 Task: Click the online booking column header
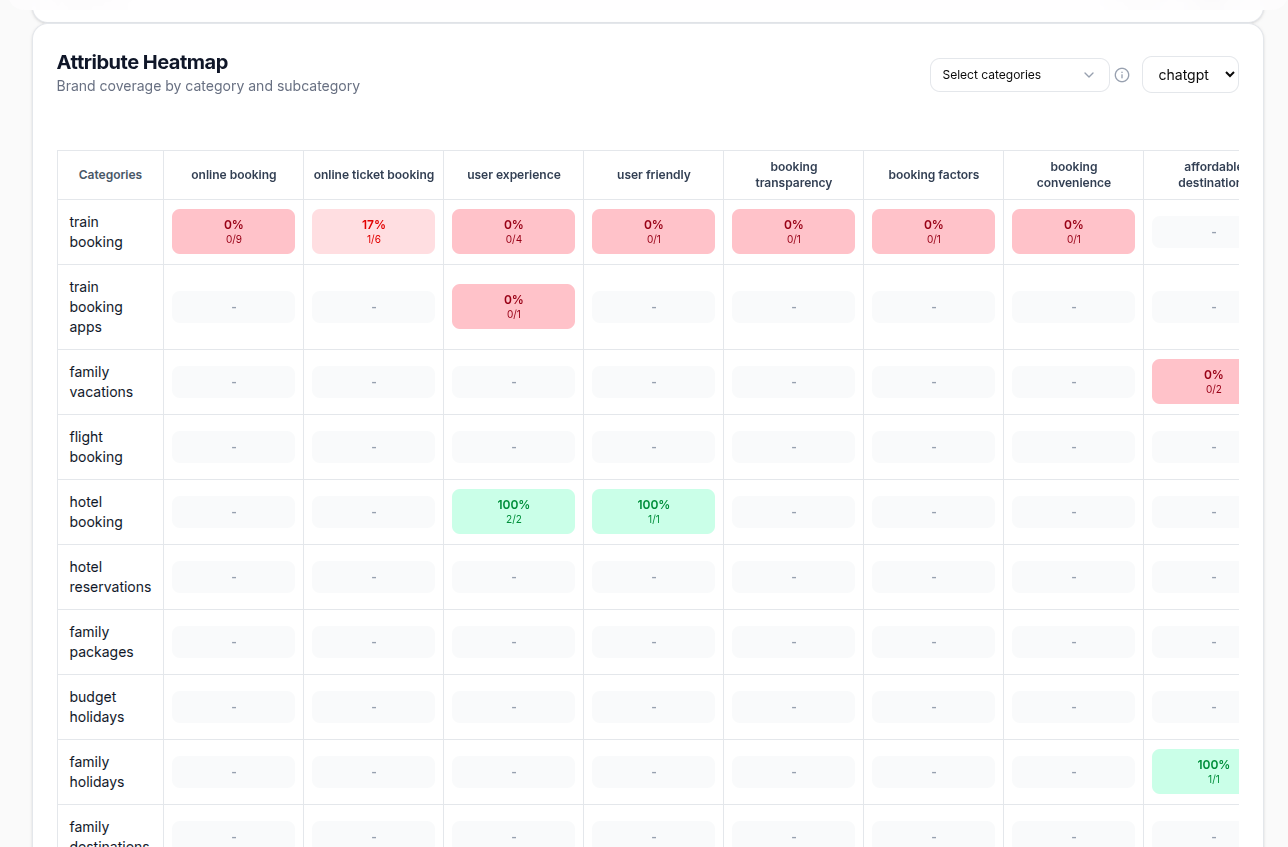(x=234, y=175)
